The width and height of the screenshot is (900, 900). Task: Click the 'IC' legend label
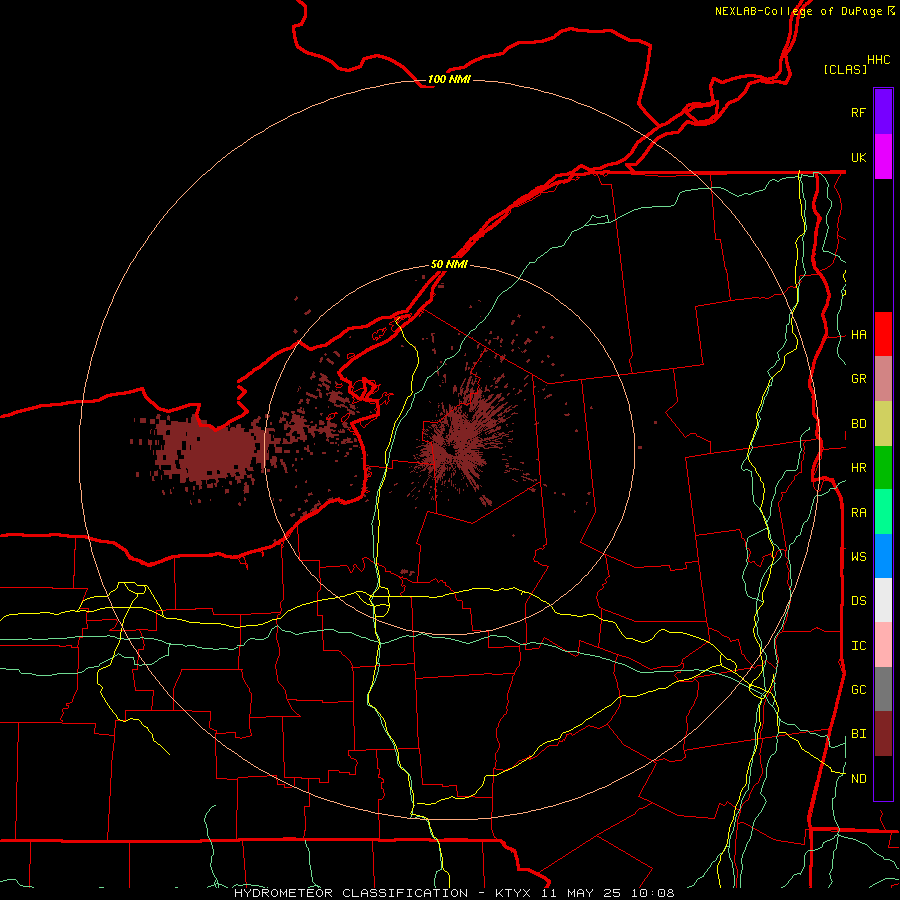point(858,646)
